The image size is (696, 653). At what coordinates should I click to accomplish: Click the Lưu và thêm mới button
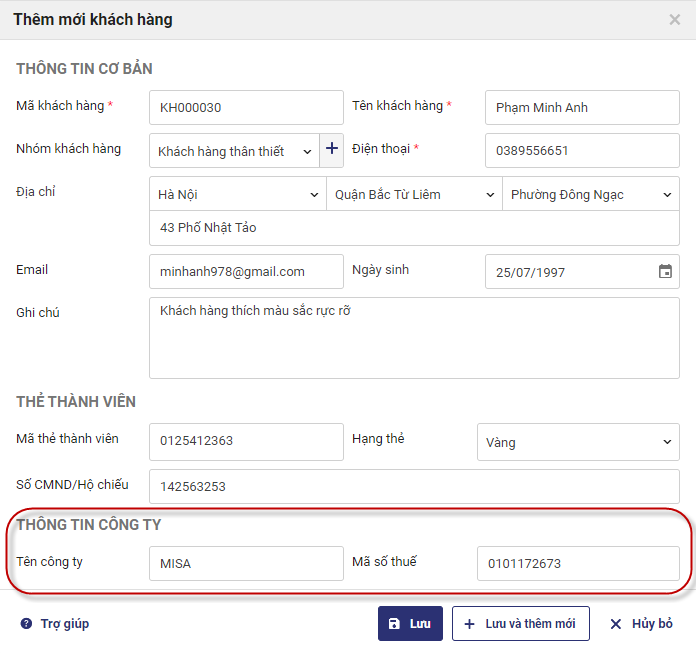click(x=520, y=623)
